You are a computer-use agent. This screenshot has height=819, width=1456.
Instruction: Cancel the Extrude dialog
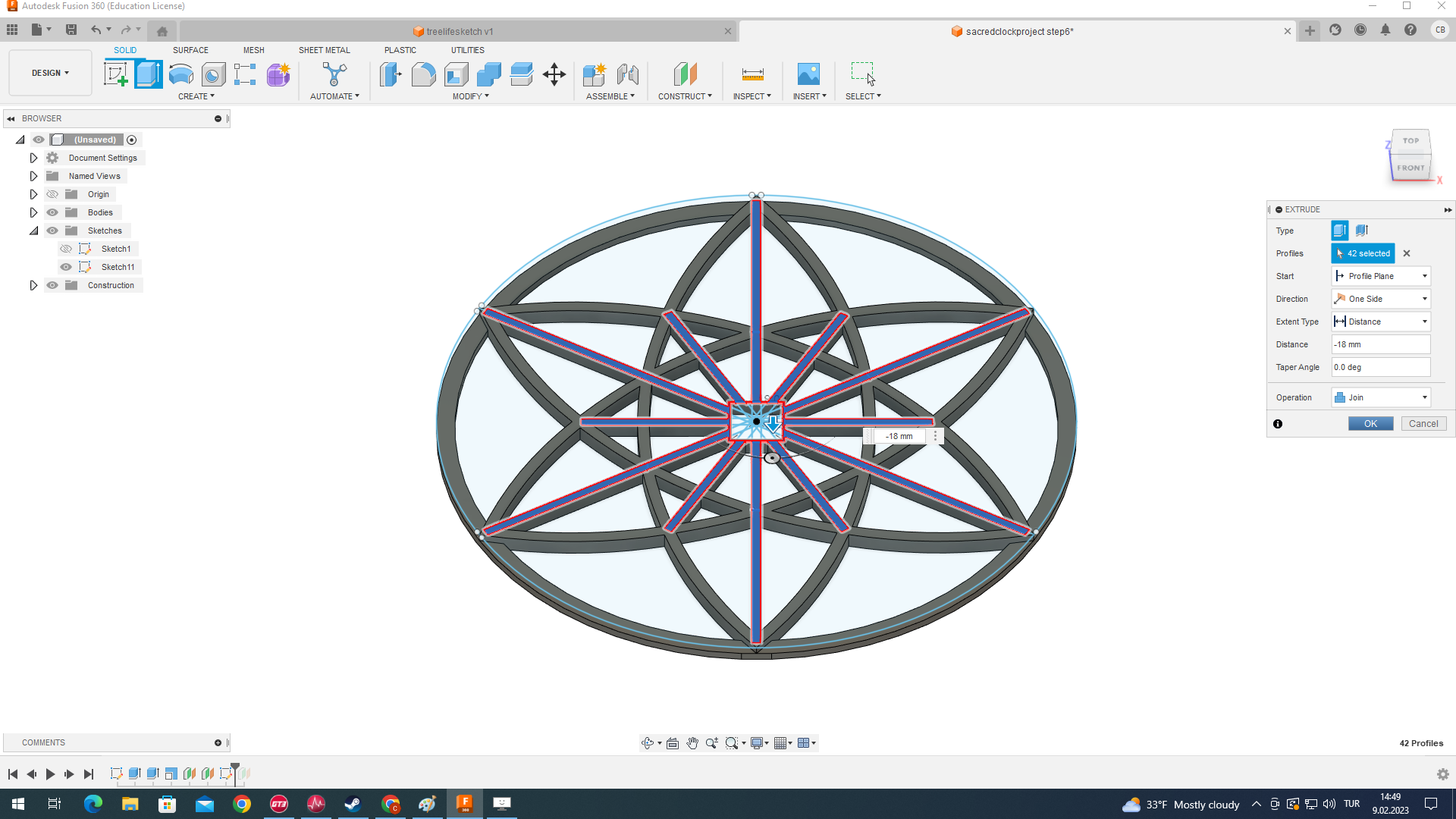(x=1423, y=424)
